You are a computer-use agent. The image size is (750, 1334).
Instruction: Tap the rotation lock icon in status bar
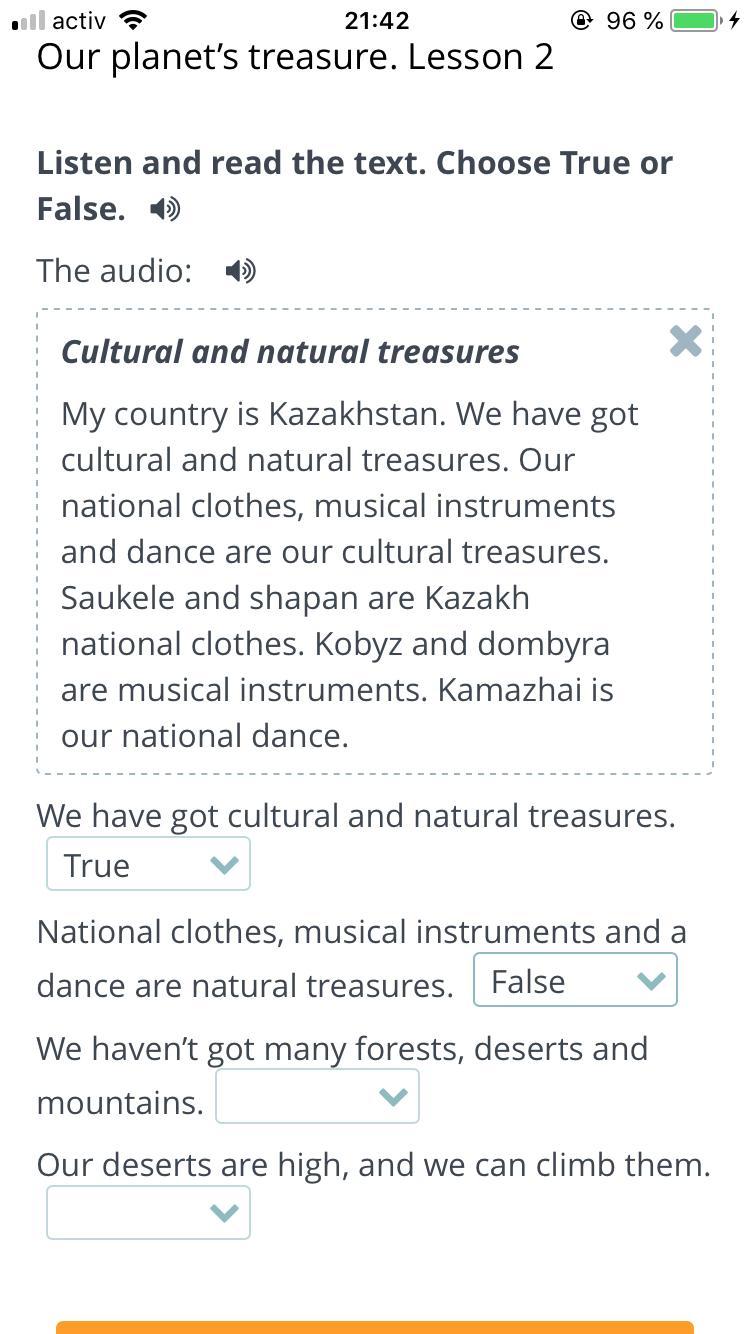coord(582,20)
